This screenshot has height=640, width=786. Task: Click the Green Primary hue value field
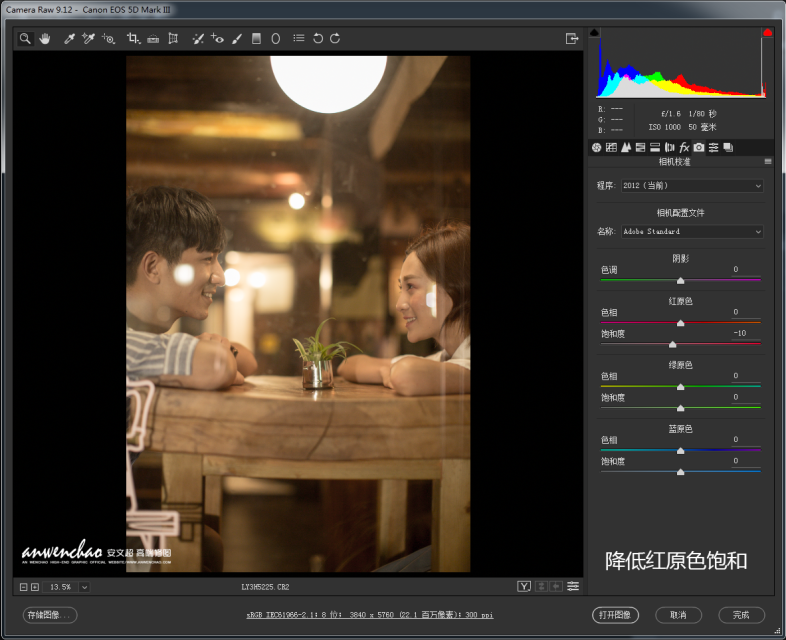[745, 376]
